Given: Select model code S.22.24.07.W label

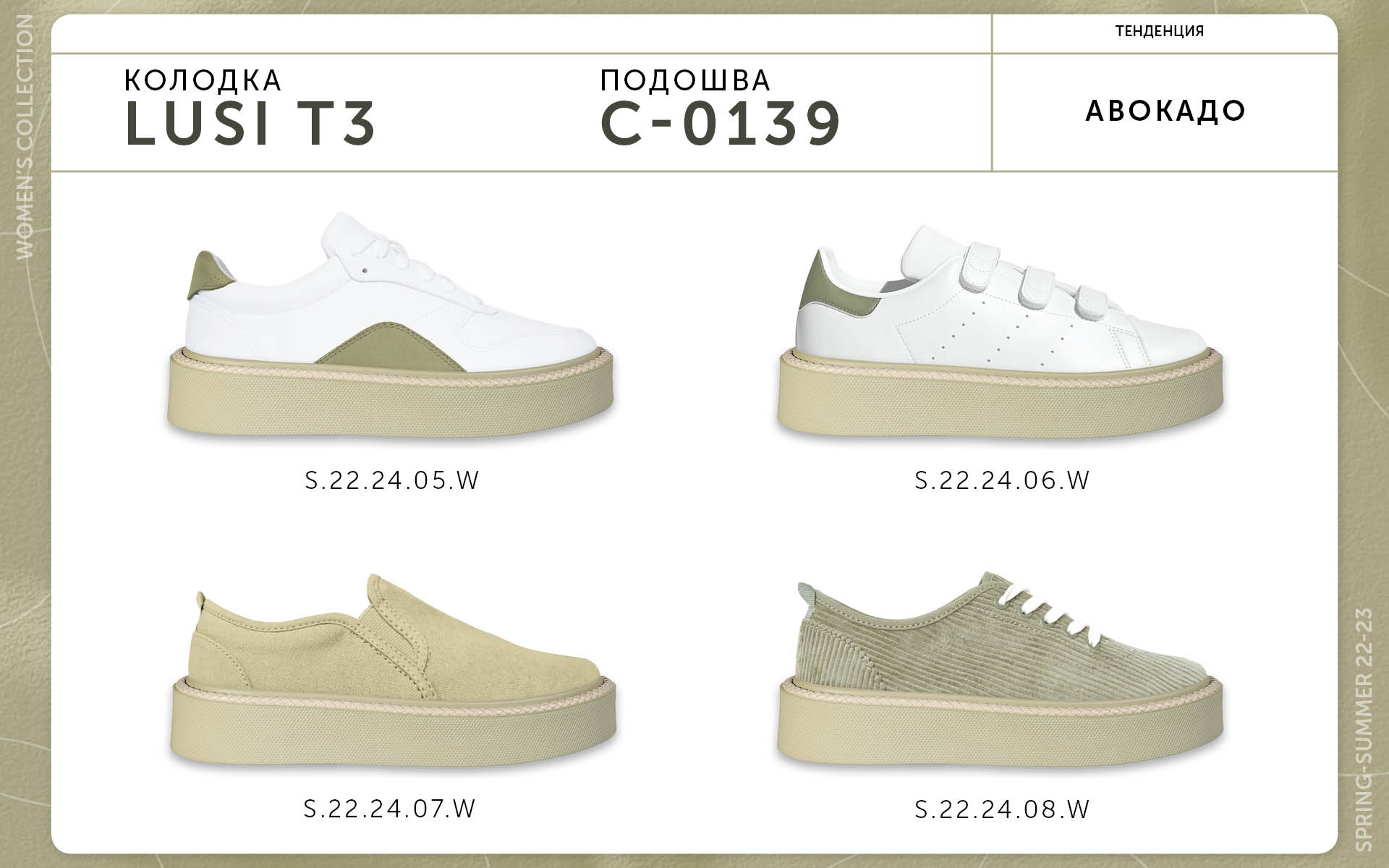Looking at the screenshot, I should point(390,808).
